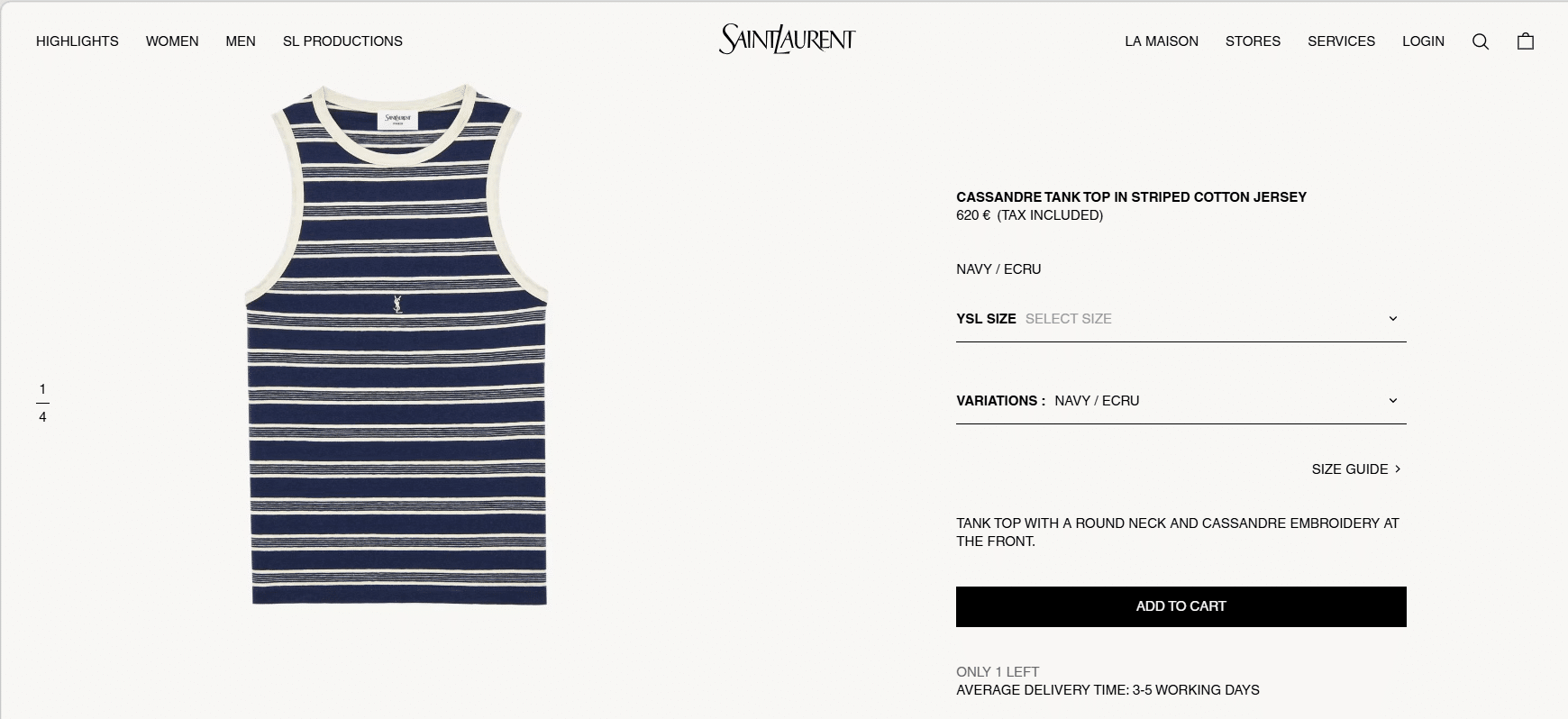The image size is (1568, 719).
Task: Expand the YSL Size select field
Action: tap(1181, 319)
